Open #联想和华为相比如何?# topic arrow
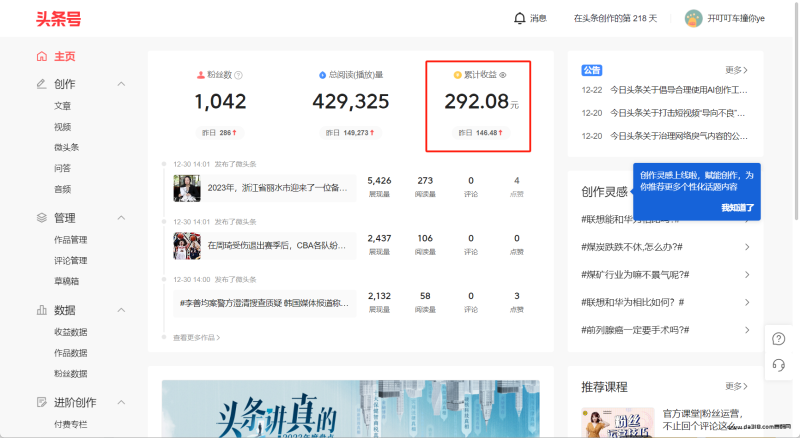800x438 pixels. pos(747,302)
